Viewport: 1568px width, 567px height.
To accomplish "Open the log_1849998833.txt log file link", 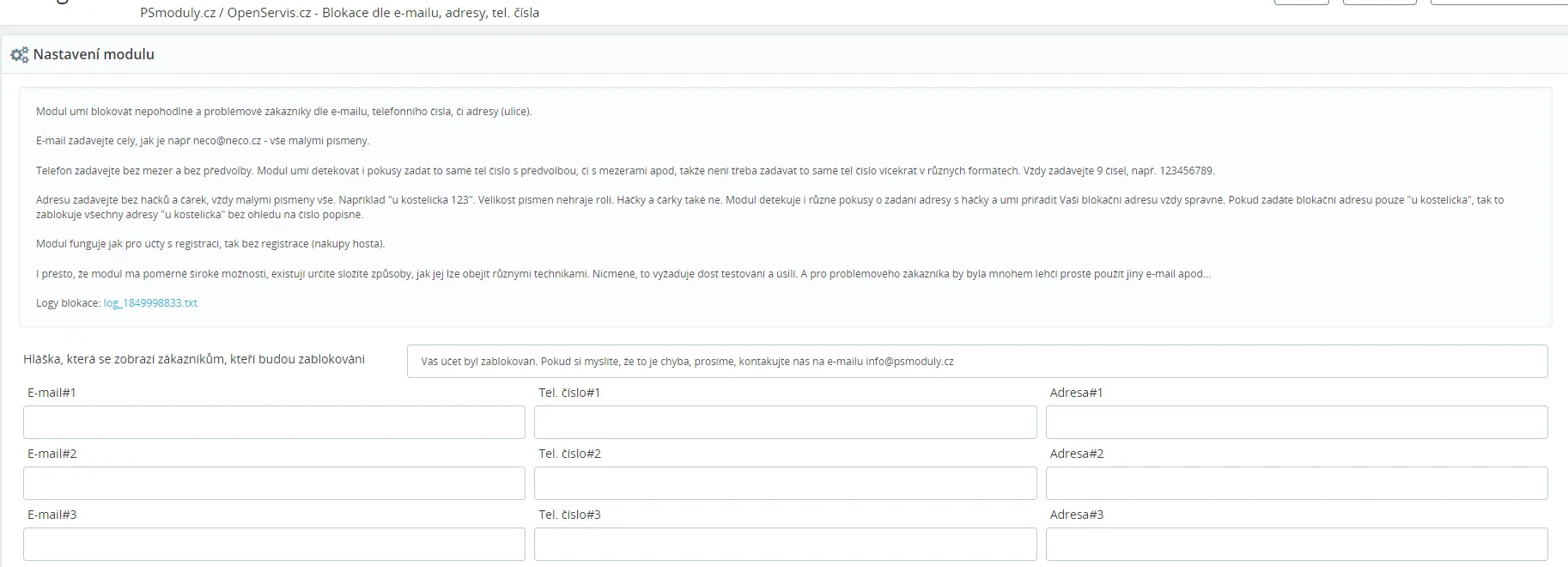I will click(x=150, y=303).
